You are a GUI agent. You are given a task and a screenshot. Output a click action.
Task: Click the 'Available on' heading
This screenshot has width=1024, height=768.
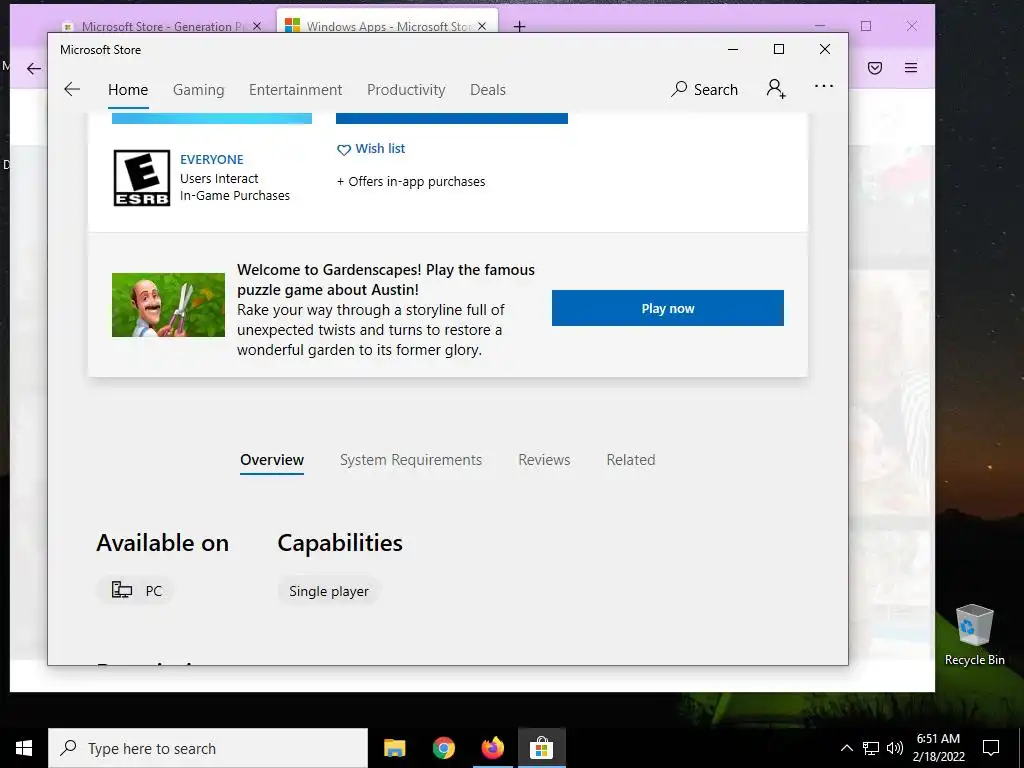click(163, 543)
